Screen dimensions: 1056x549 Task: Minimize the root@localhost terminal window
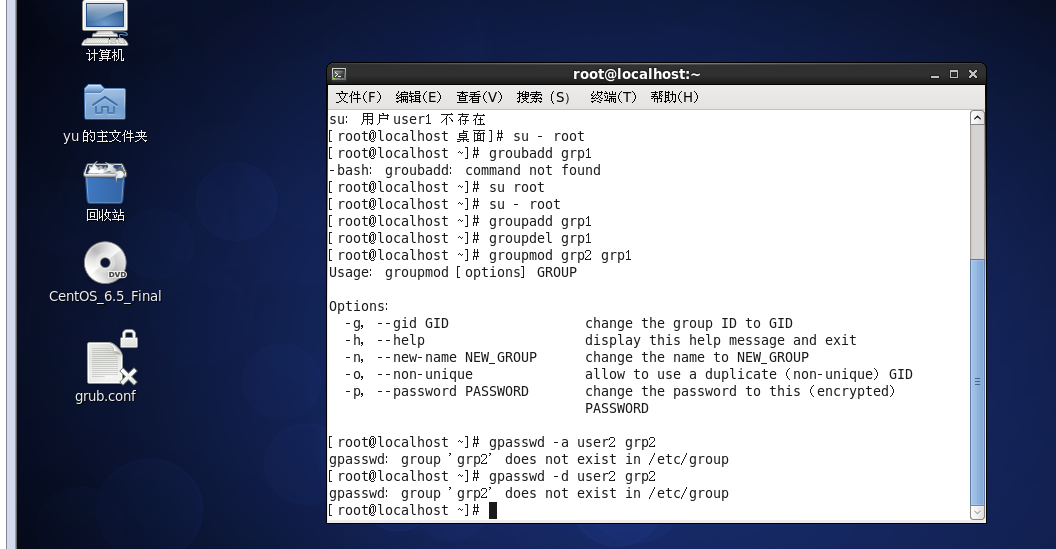[935, 75]
